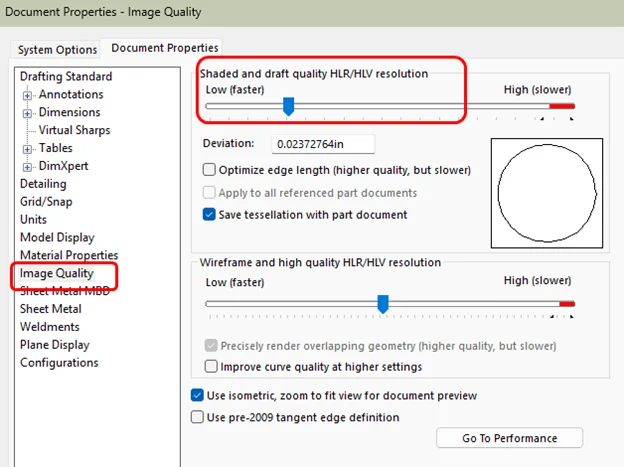Toggle Improve curve quality at higher settings
The height and width of the screenshot is (467, 624).
tap(209, 367)
